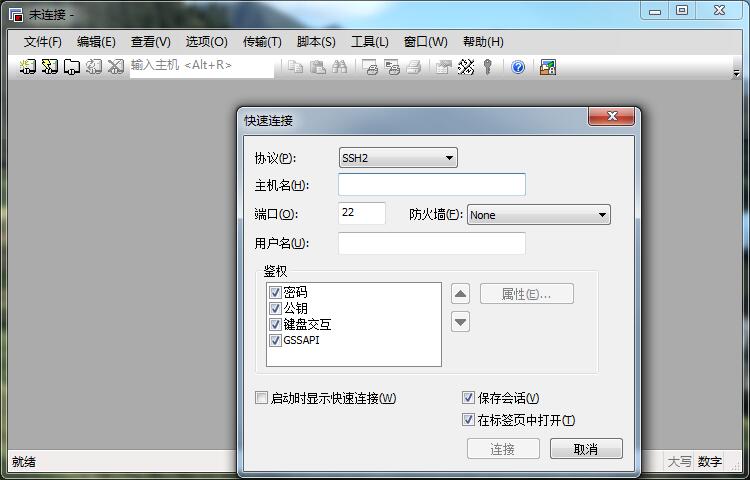Disable GSSAPI authentication checkbox
750x480 pixels.
pos(275,340)
